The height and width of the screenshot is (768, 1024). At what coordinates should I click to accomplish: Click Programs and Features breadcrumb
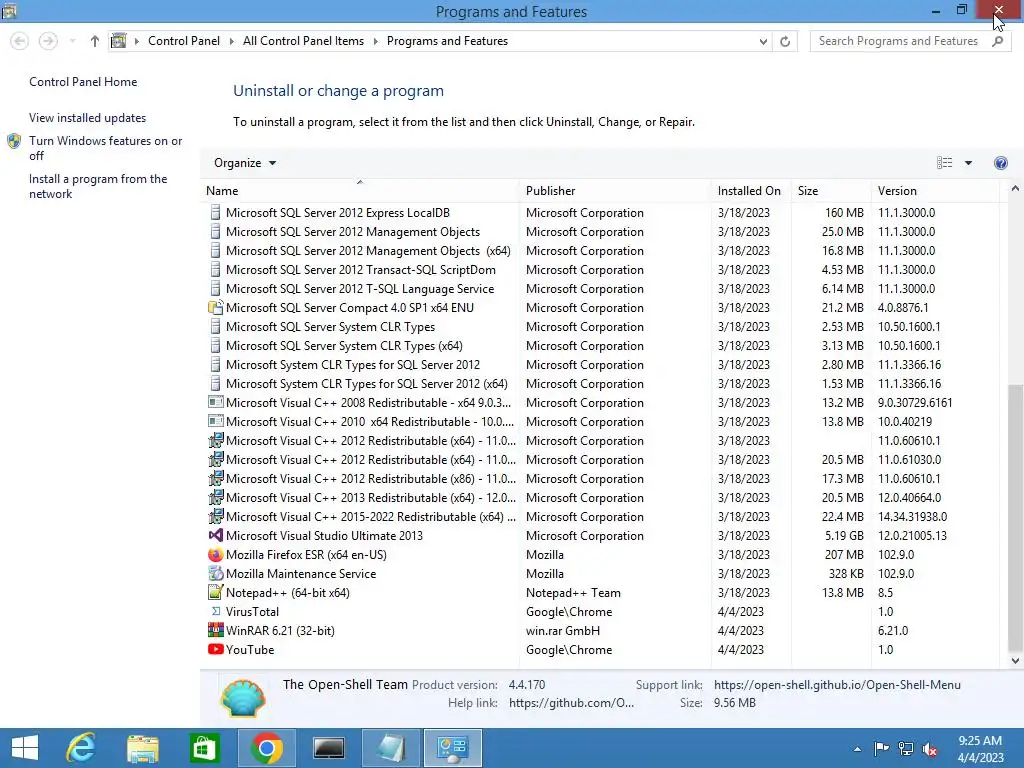(x=447, y=40)
